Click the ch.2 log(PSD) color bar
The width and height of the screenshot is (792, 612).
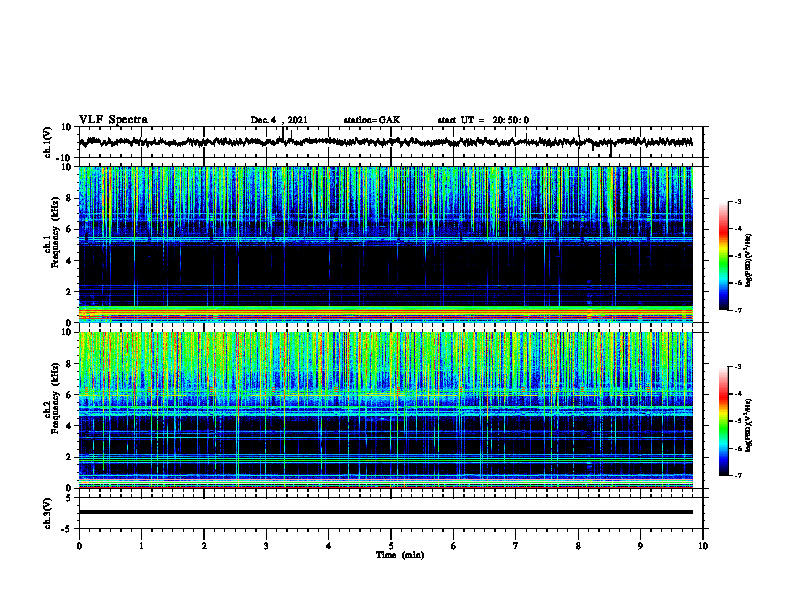pyautogui.click(x=723, y=421)
